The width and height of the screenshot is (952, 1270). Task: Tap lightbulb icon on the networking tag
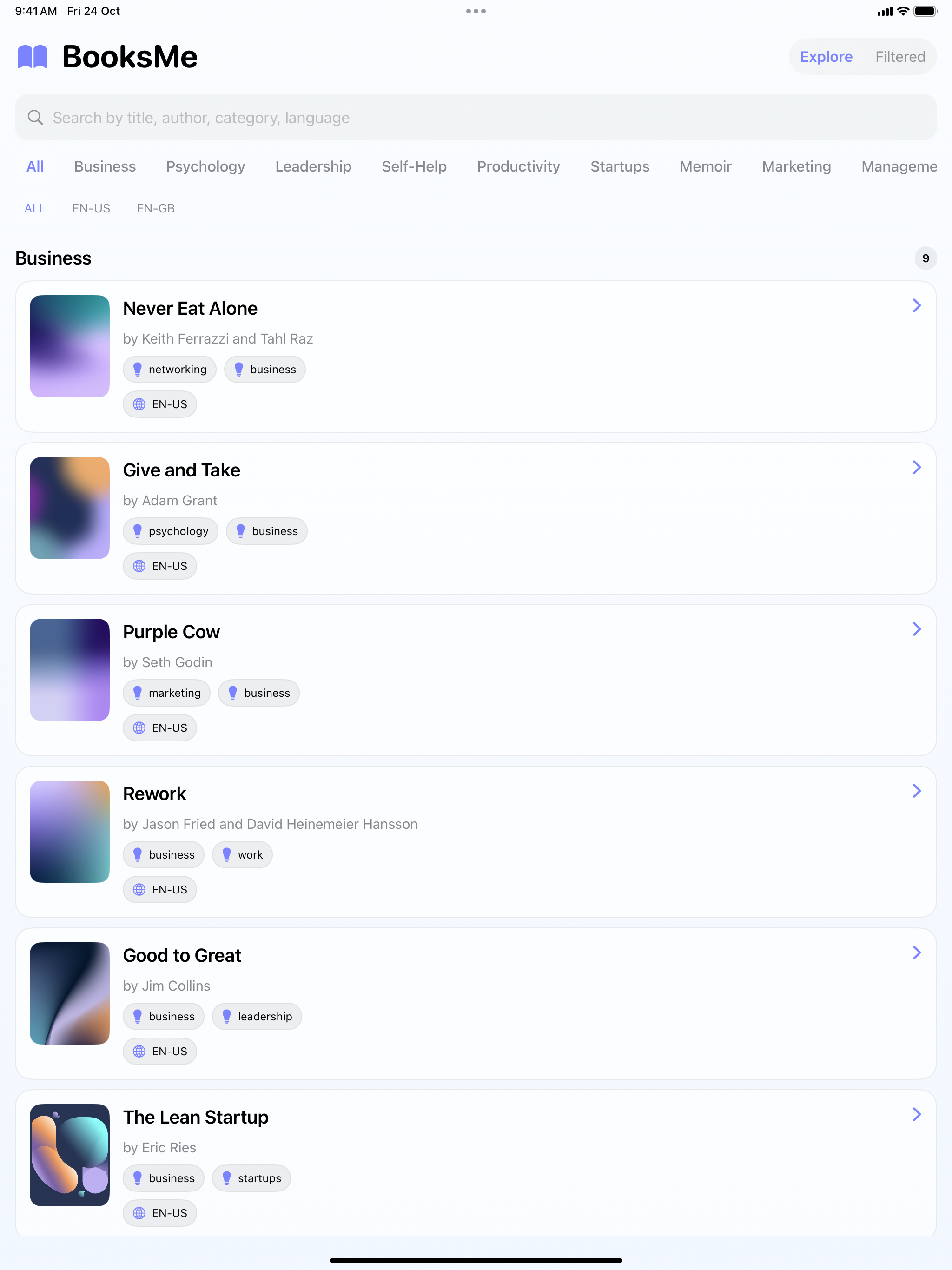pos(137,369)
